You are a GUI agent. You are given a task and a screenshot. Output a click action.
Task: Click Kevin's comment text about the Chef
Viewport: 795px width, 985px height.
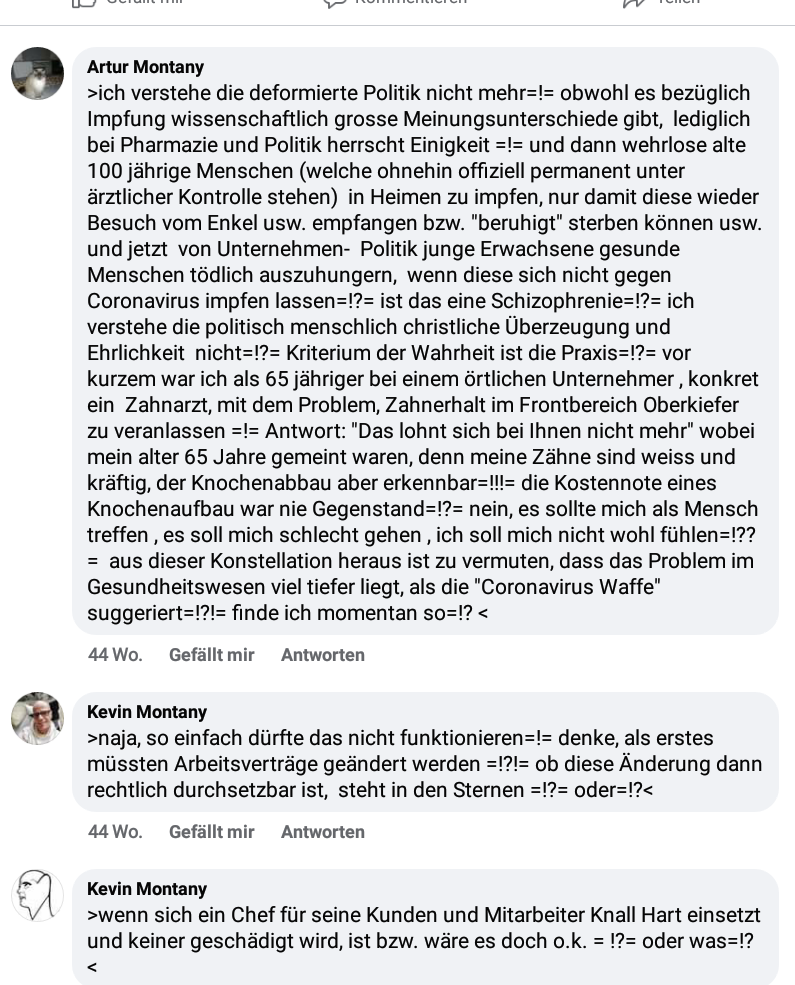420,928
